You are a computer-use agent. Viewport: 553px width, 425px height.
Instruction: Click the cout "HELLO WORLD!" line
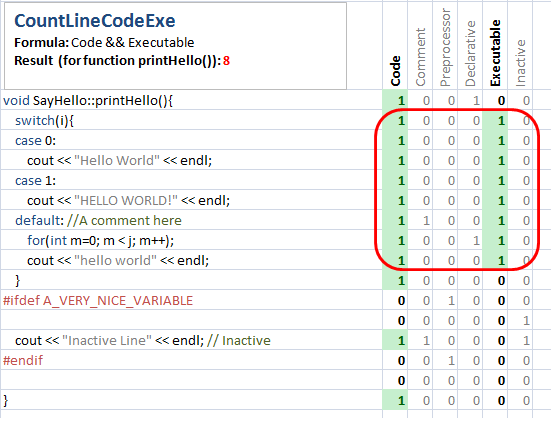(128, 201)
